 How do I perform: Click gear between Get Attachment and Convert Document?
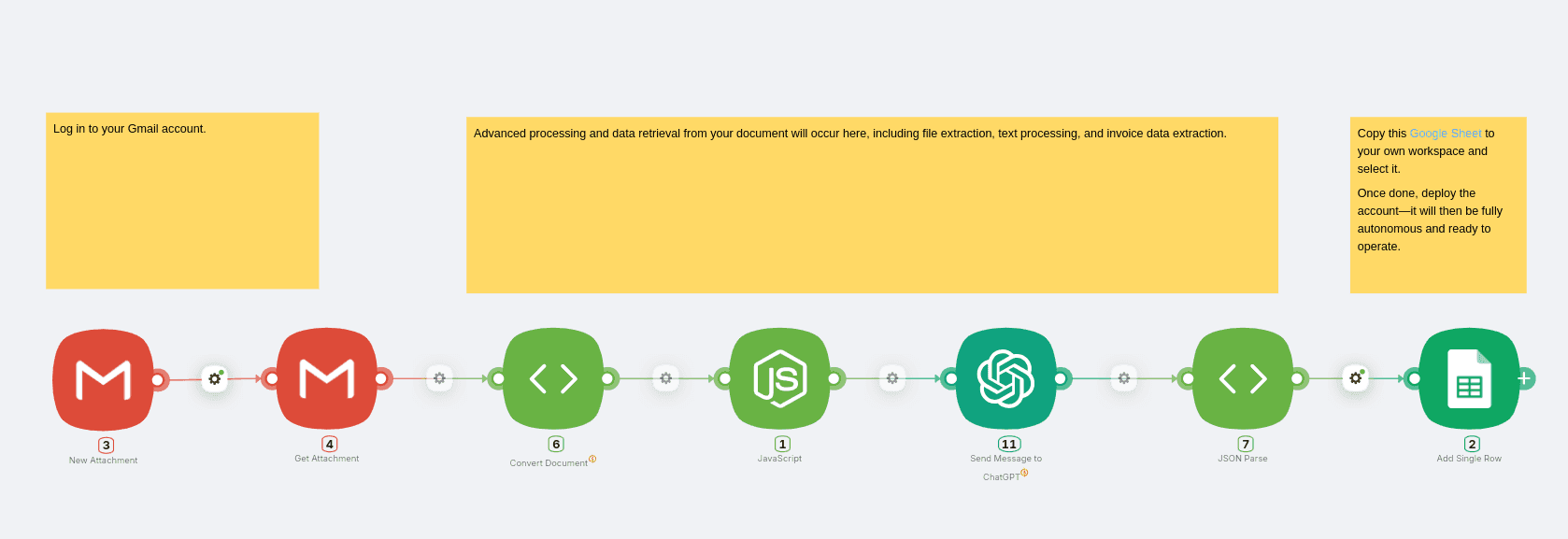pos(439,378)
